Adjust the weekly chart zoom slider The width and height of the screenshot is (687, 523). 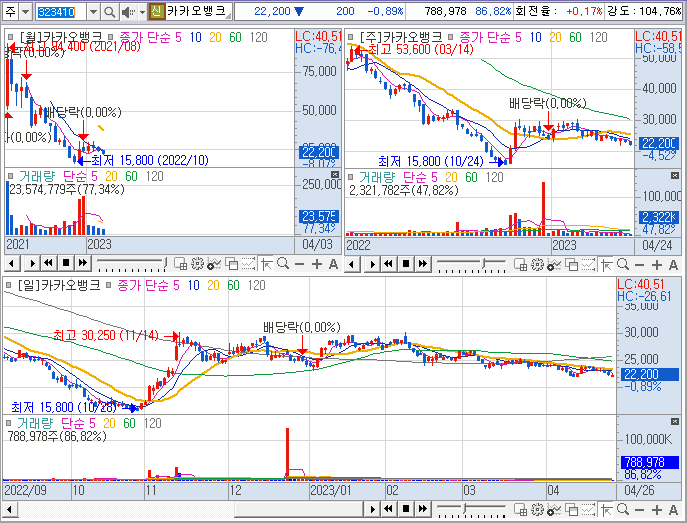pyautogui.click(x=472, y=264)
